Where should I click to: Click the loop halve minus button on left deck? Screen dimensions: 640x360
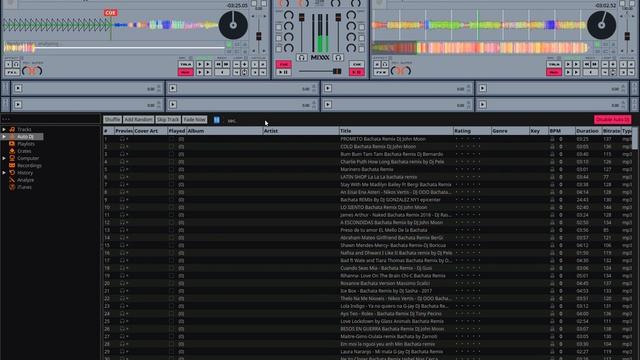[236, 64]
